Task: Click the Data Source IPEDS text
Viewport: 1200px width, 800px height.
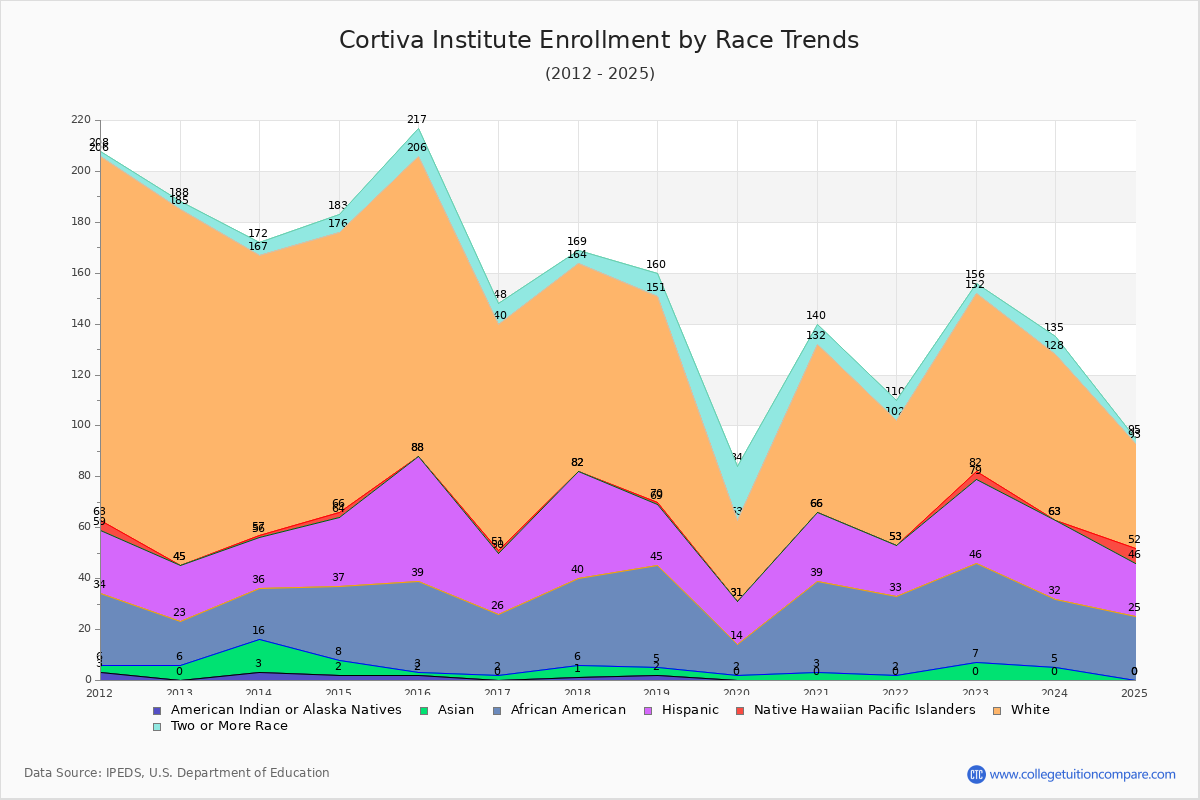Action: click(177, 773)
